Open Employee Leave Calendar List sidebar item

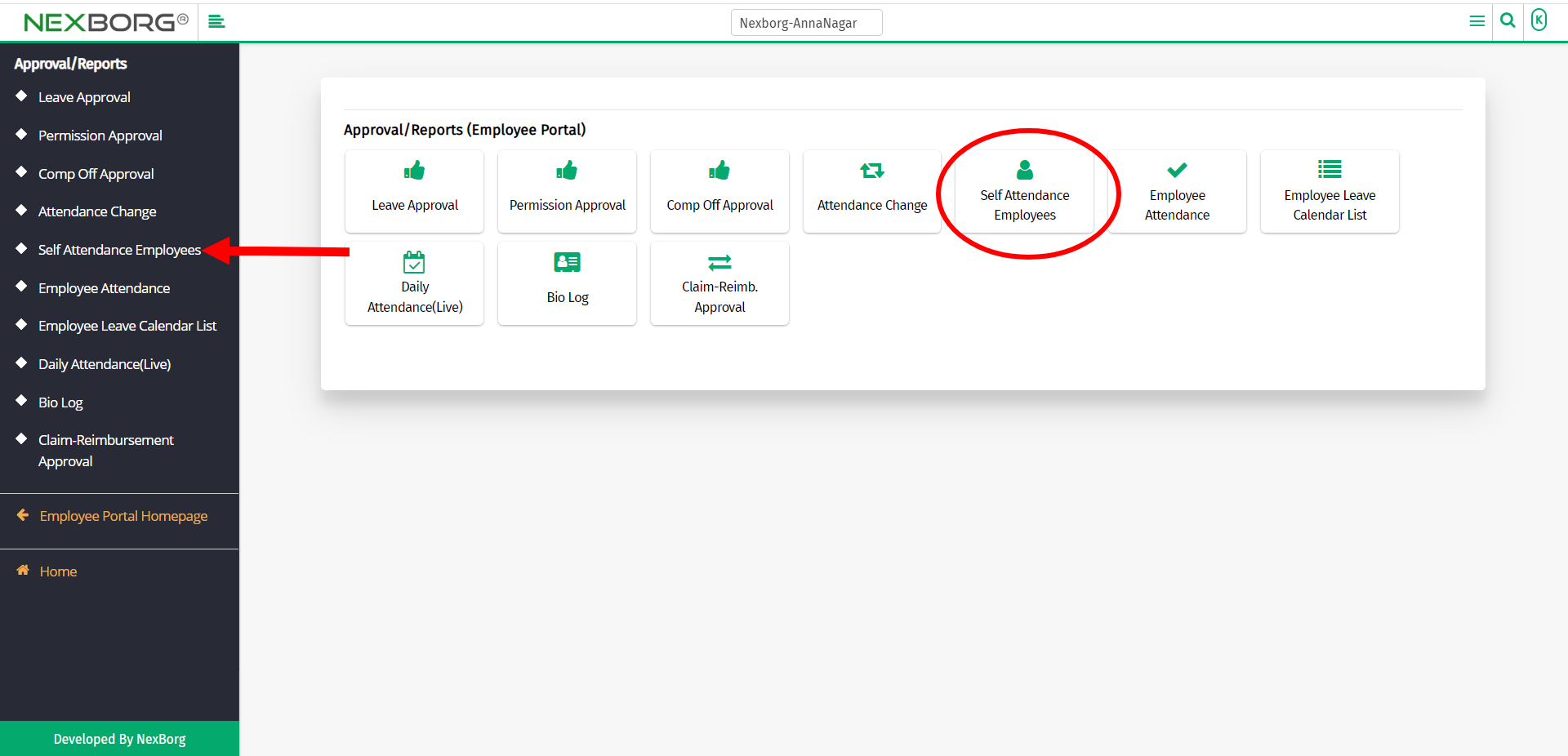pos(127,326)
